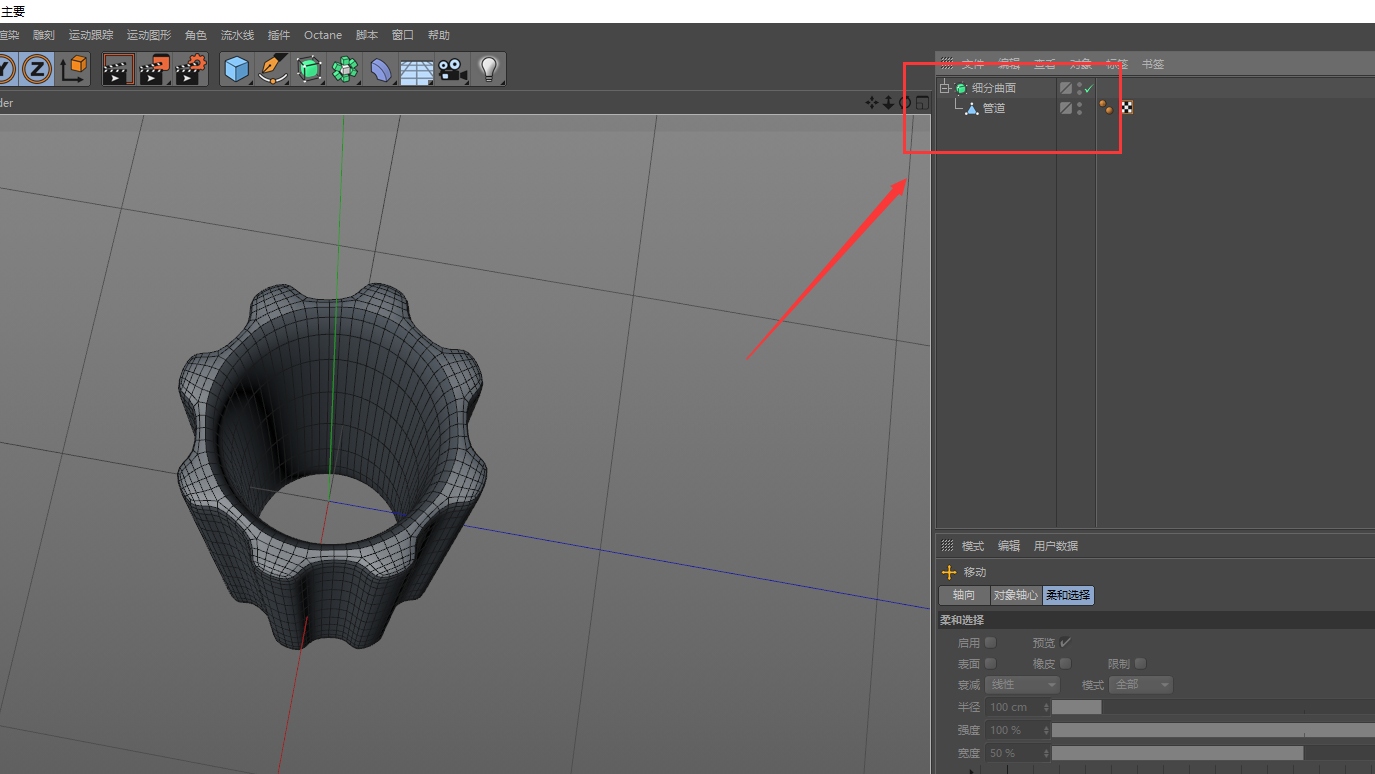Add a blue cube primitive object

(236, 69)
